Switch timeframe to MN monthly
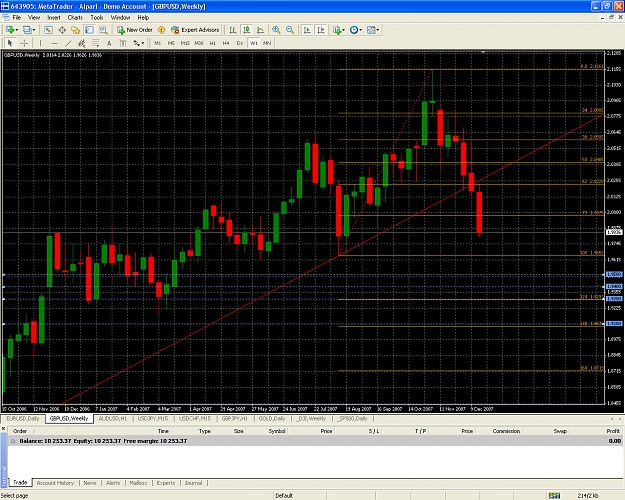 [x=267, y=43]
